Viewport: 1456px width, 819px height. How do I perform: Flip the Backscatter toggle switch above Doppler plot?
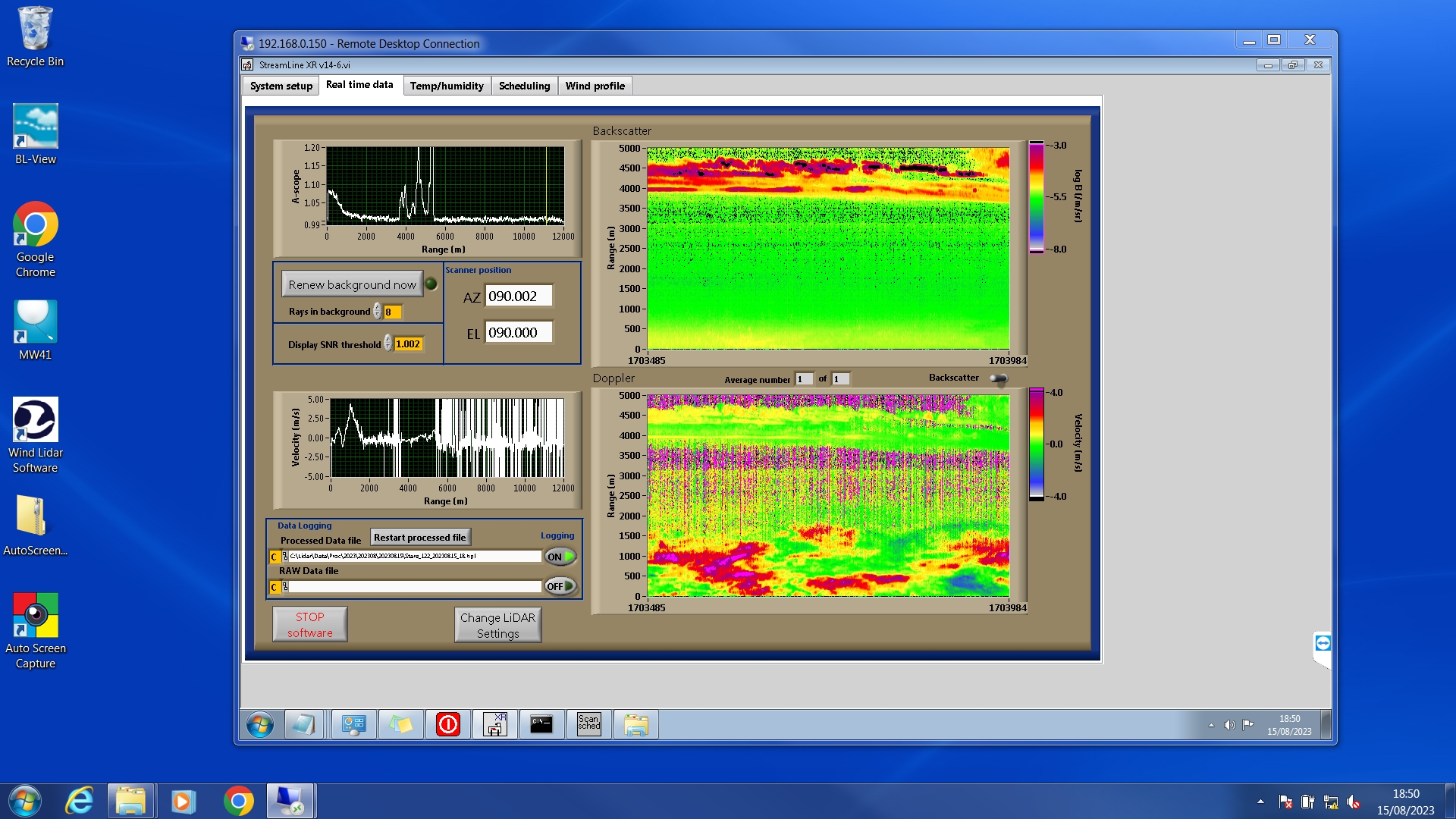[999, 378]
